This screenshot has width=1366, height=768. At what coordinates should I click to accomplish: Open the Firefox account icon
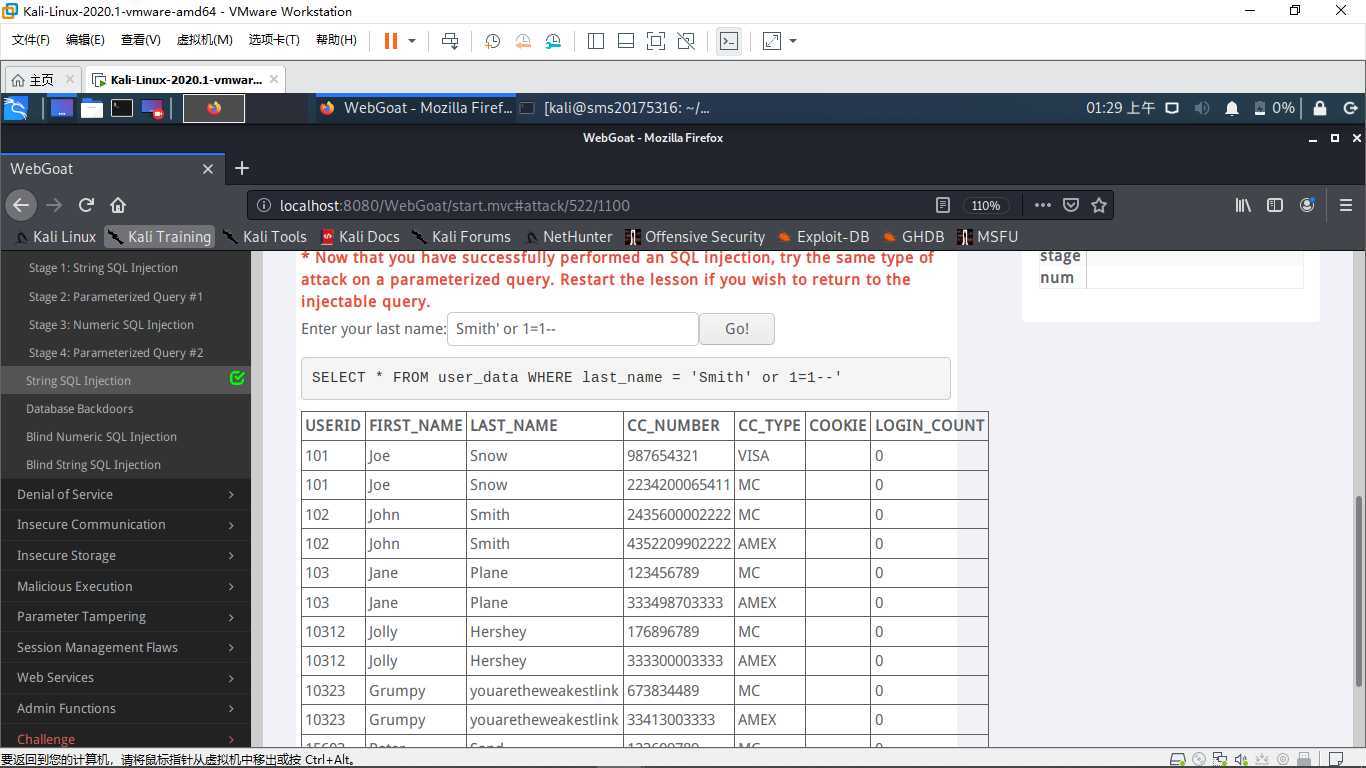1307,205
